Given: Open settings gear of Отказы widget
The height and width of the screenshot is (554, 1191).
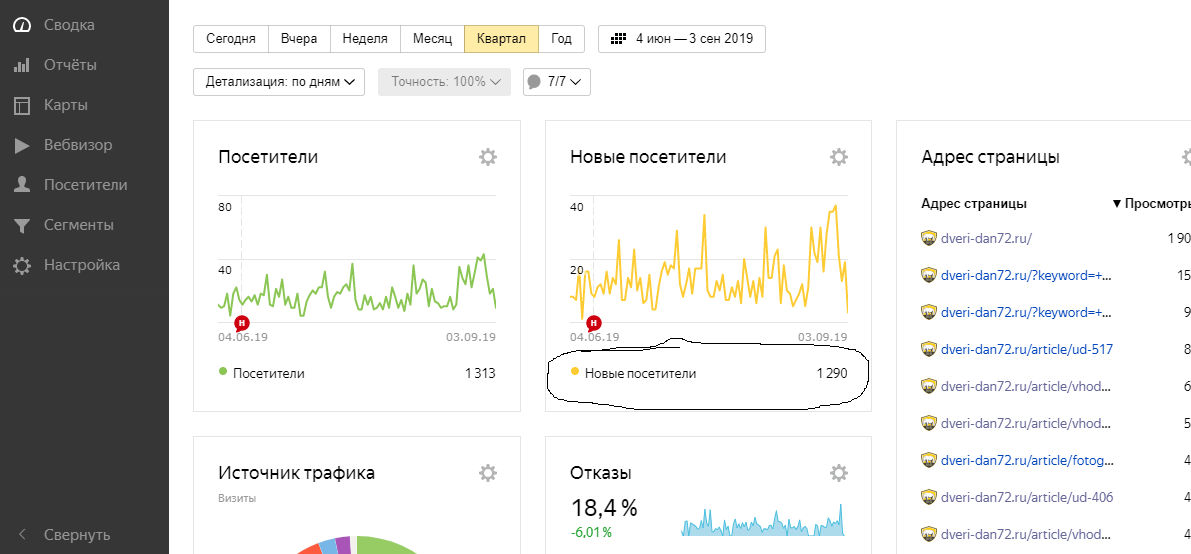Looking at the screenshot, I should tap(839, 473).
